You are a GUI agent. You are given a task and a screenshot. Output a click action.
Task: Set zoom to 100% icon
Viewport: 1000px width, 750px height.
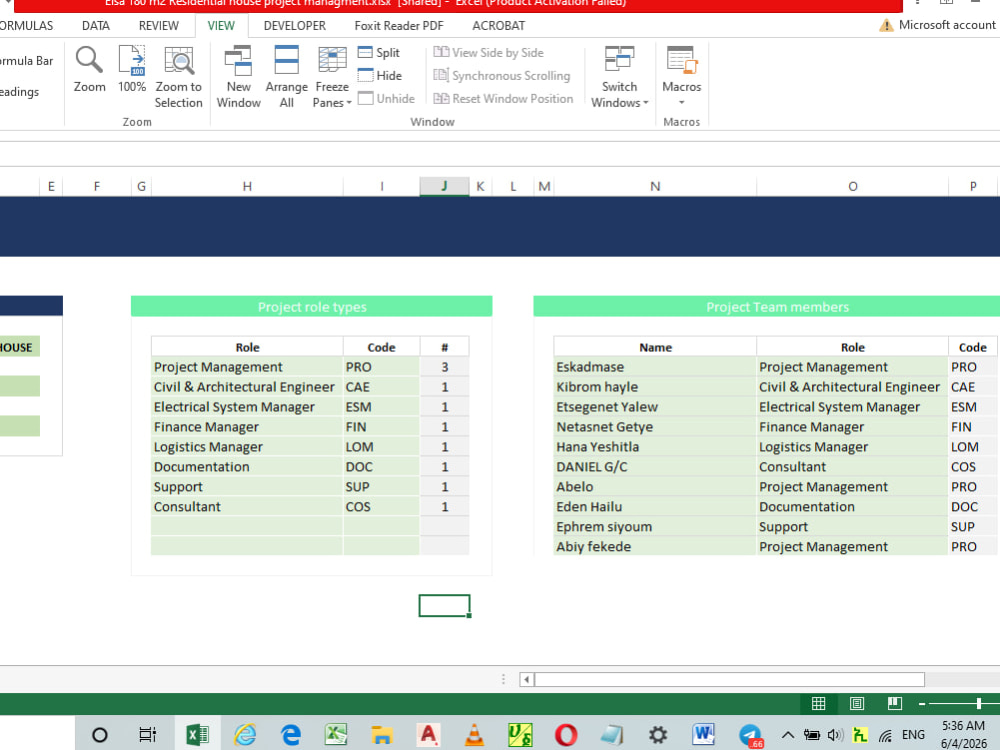pos(132,60)
